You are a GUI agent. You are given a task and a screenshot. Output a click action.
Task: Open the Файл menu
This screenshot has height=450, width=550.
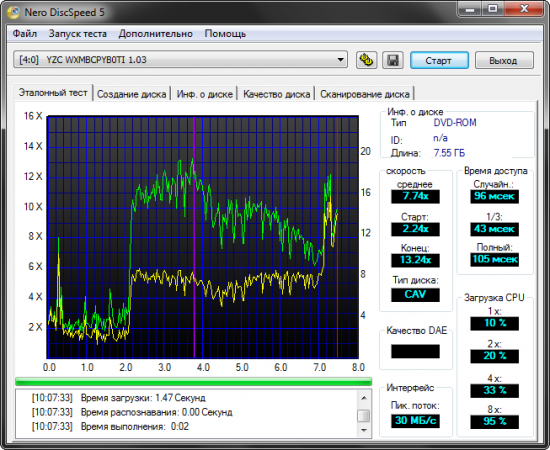(x=25, y=34)
